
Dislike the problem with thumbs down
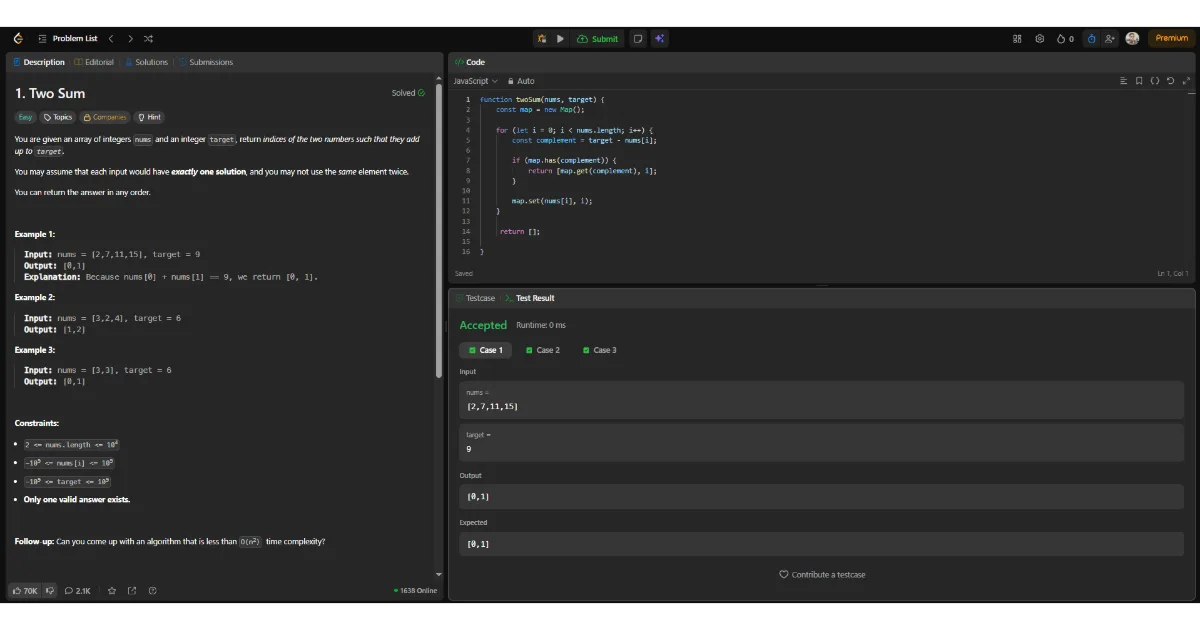coord(50,591)
